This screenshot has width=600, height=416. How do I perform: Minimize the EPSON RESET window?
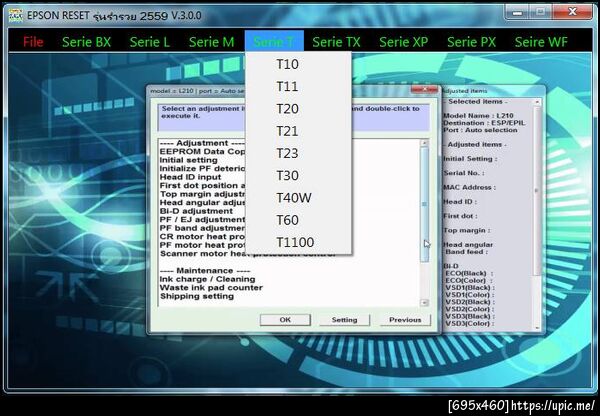(517, 12)
